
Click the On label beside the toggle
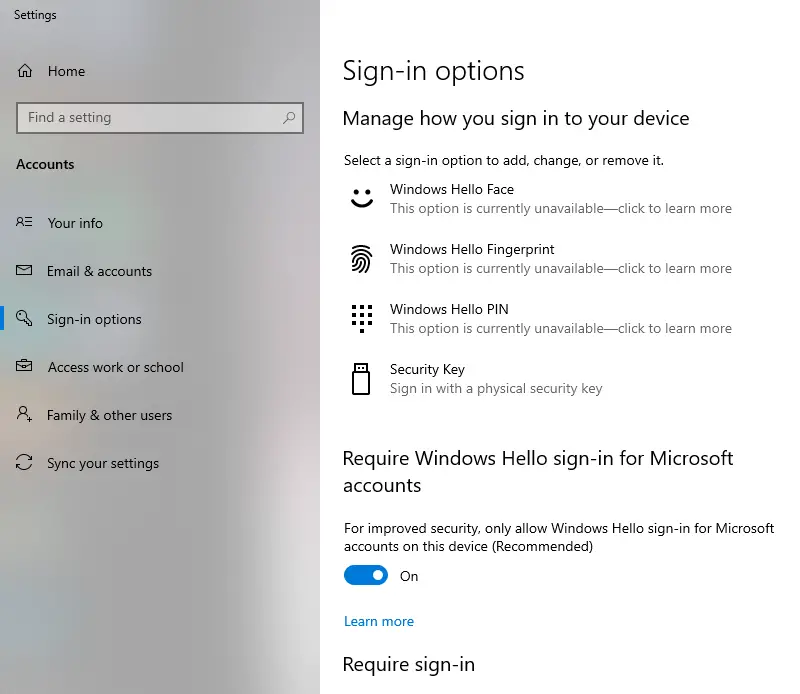(409, 576)
